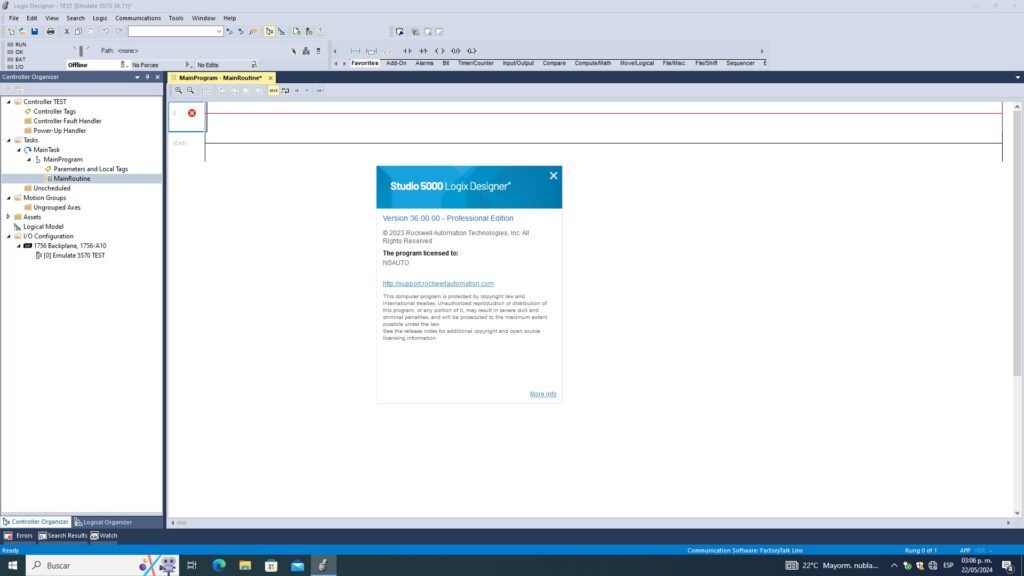1024x576 pixels.
Task: Click the Print icon in the toolbar
Action: point(50,31)
